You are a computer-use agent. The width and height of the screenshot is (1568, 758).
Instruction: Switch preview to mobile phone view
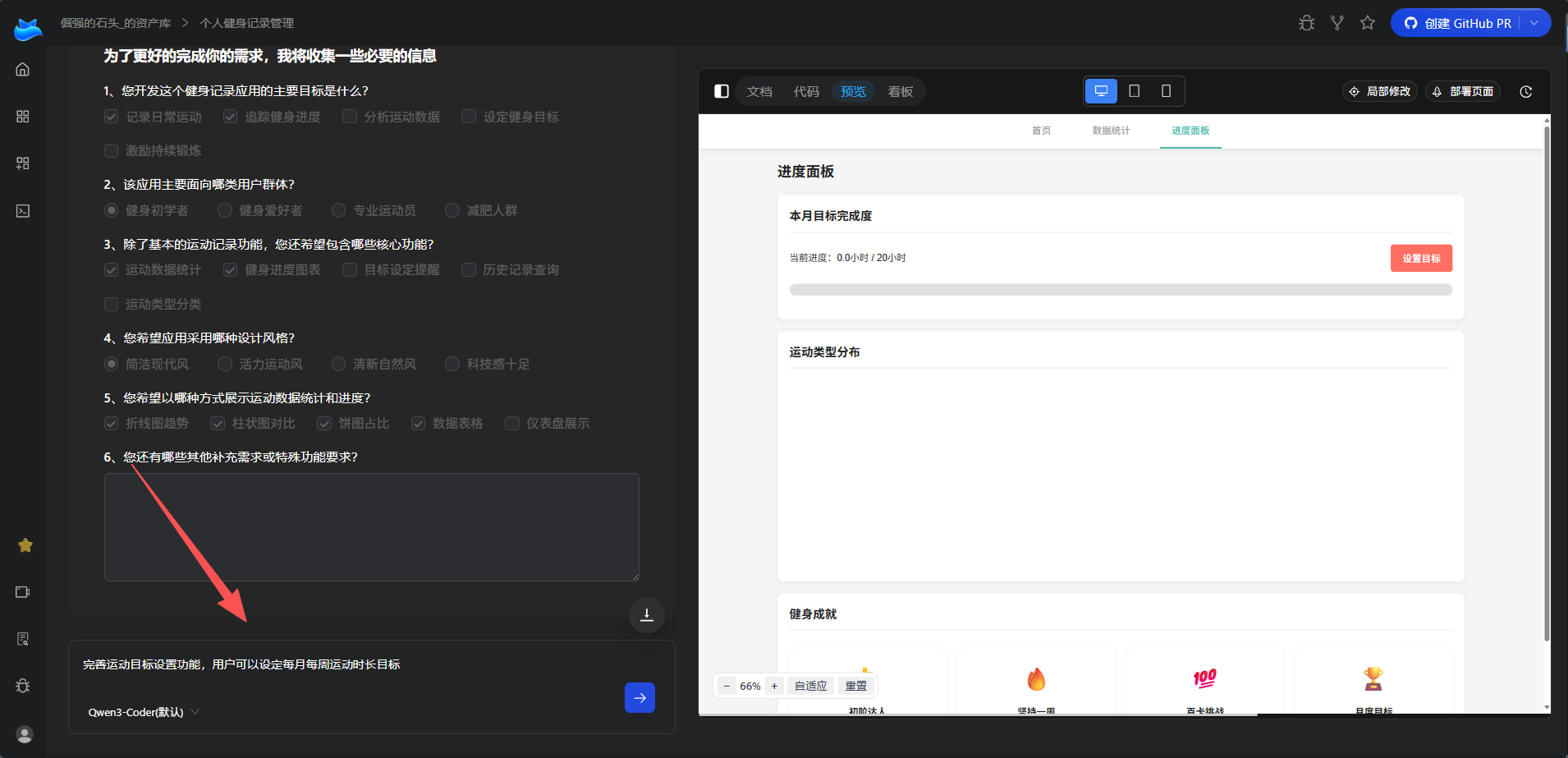point(1166,91)
